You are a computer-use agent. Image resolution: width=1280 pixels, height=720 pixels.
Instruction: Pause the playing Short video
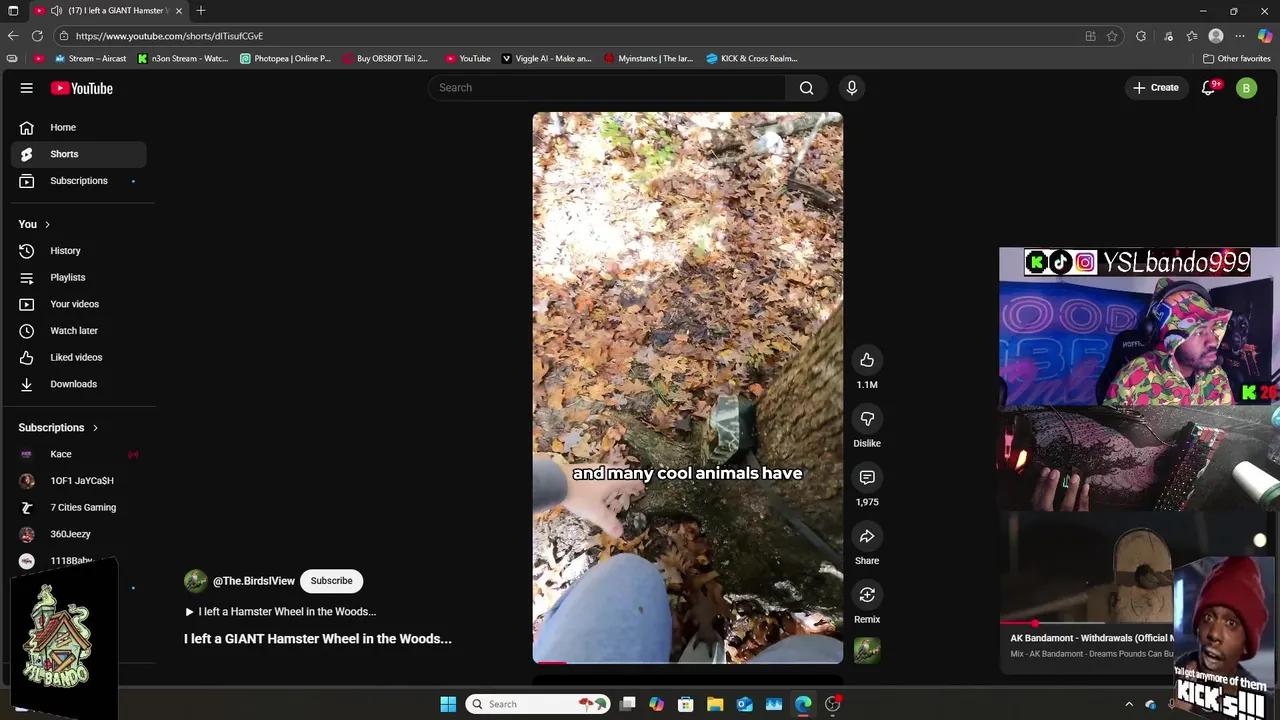coord(688,387)
